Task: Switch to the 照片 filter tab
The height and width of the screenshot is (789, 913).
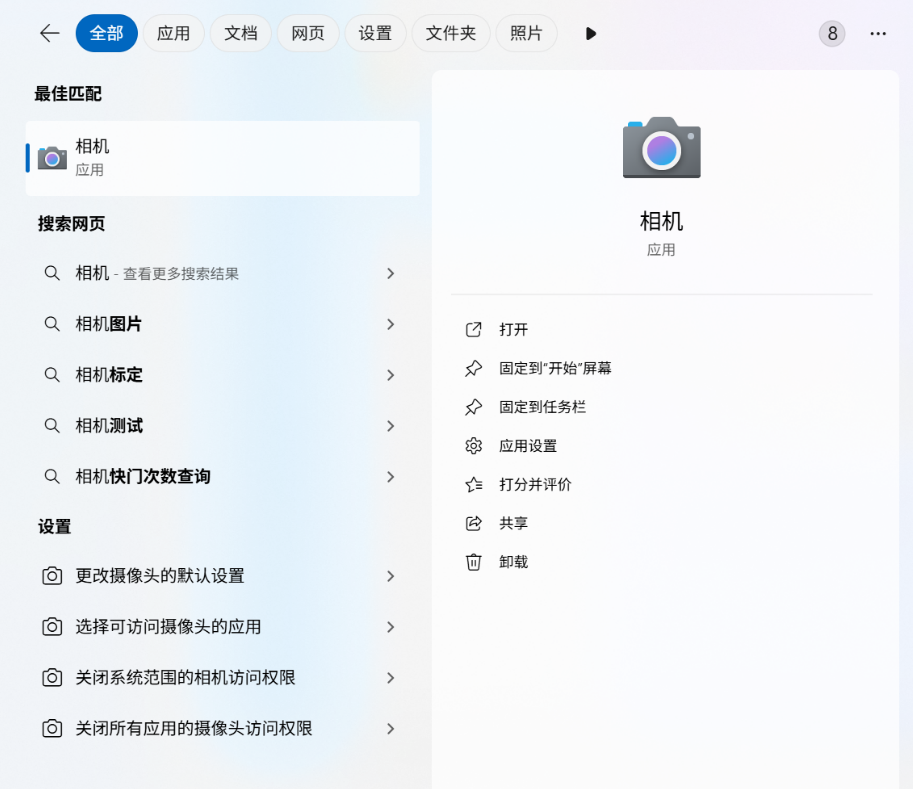Action: (x=526, y=33)
